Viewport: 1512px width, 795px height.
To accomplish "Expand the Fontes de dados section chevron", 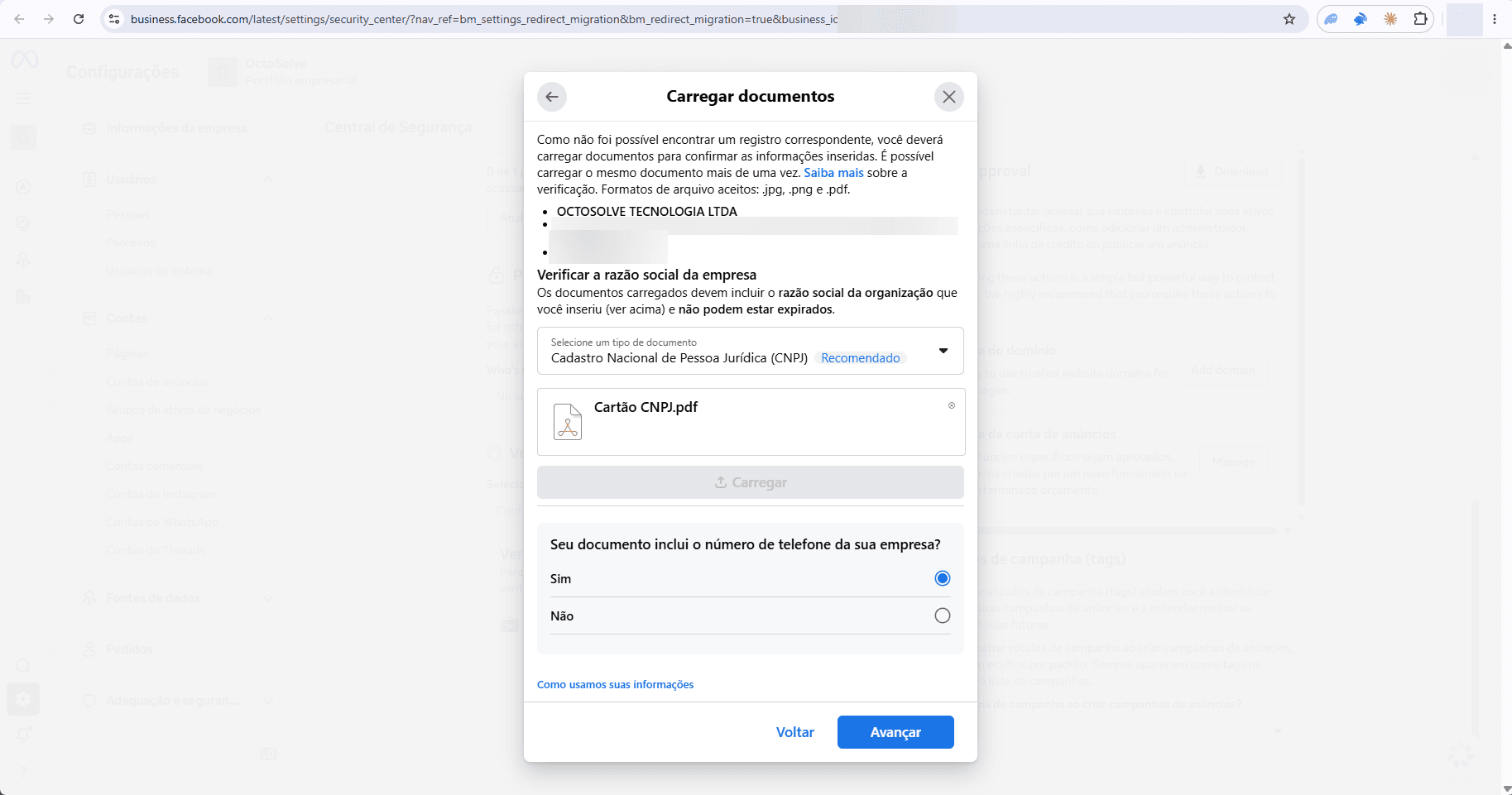I will coord(268,598).
